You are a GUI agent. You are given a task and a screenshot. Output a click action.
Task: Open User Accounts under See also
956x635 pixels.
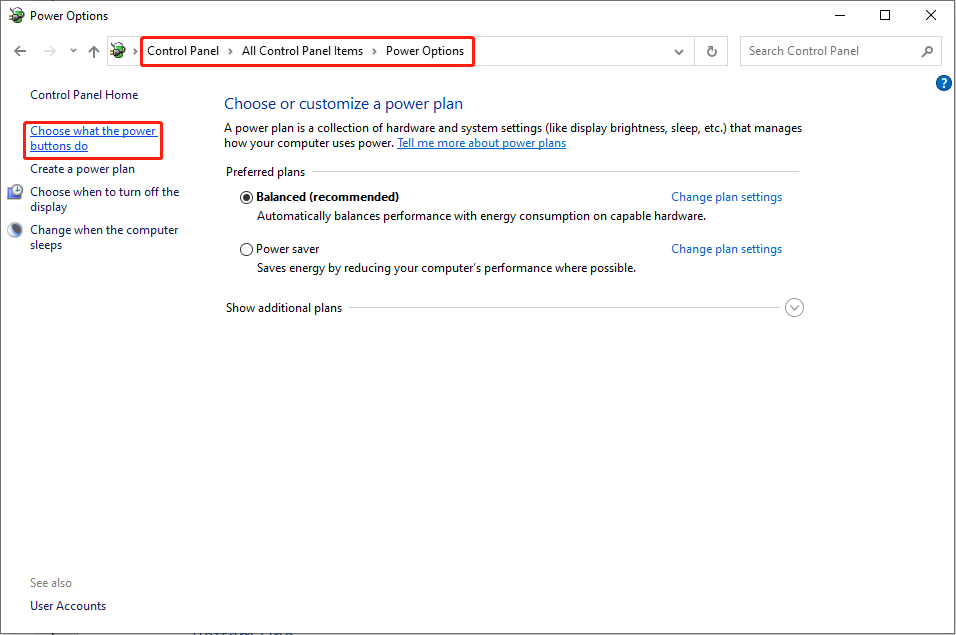click(x=68, y=606)
